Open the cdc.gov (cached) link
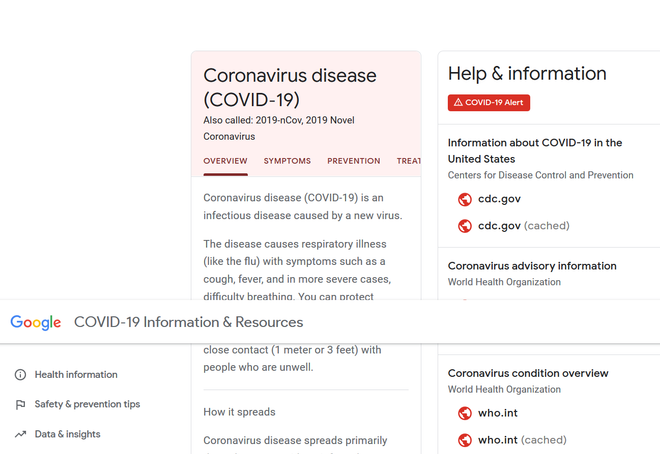This screenshot has height=454, width=660. click(x=523, y=226)
